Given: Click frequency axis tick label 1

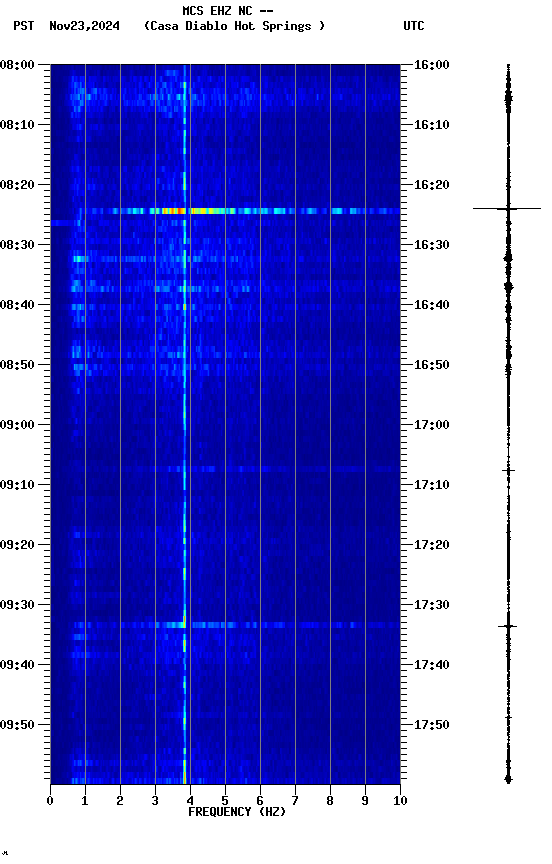Looking at the screenshot, I should tap(85, 801).
